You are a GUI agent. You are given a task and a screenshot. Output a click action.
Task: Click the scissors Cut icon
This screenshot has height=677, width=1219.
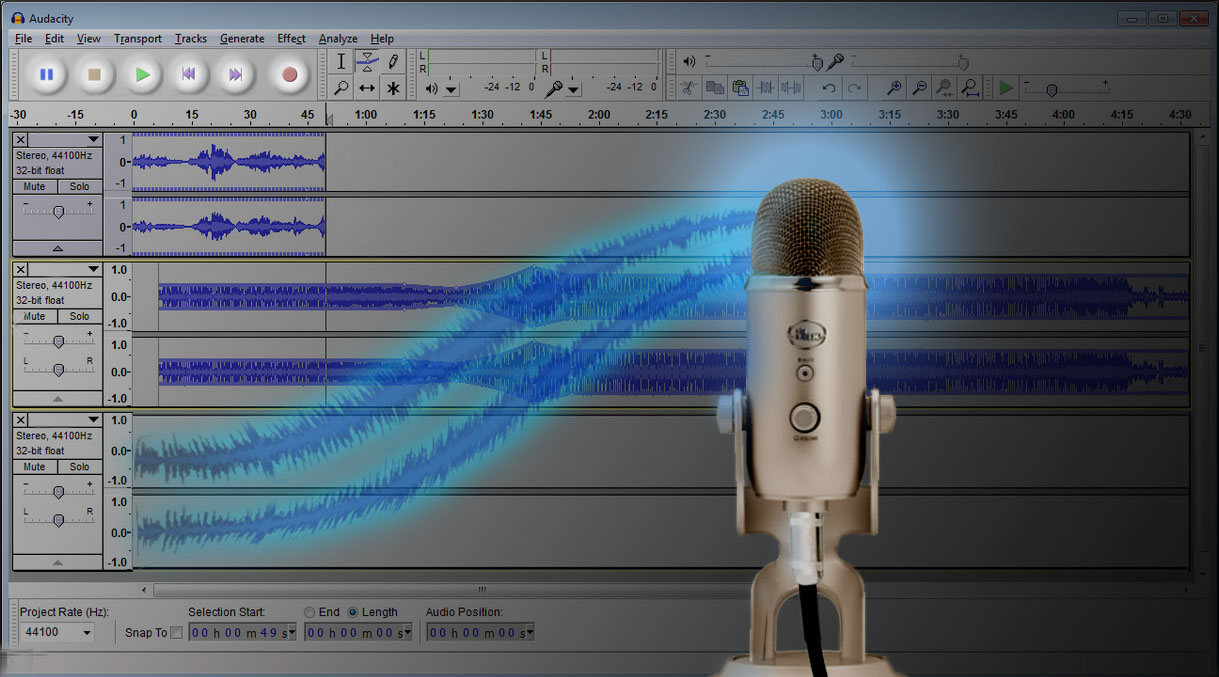click(688, 88)
